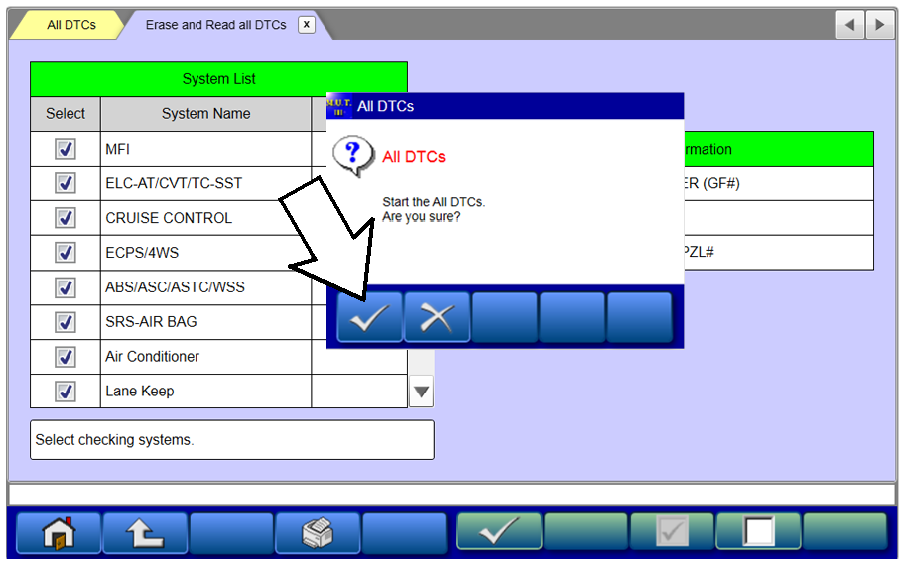Click the deselect-all empty box toolbar icon
Viewport: 901px width, 565px height.
click(758, 531)
